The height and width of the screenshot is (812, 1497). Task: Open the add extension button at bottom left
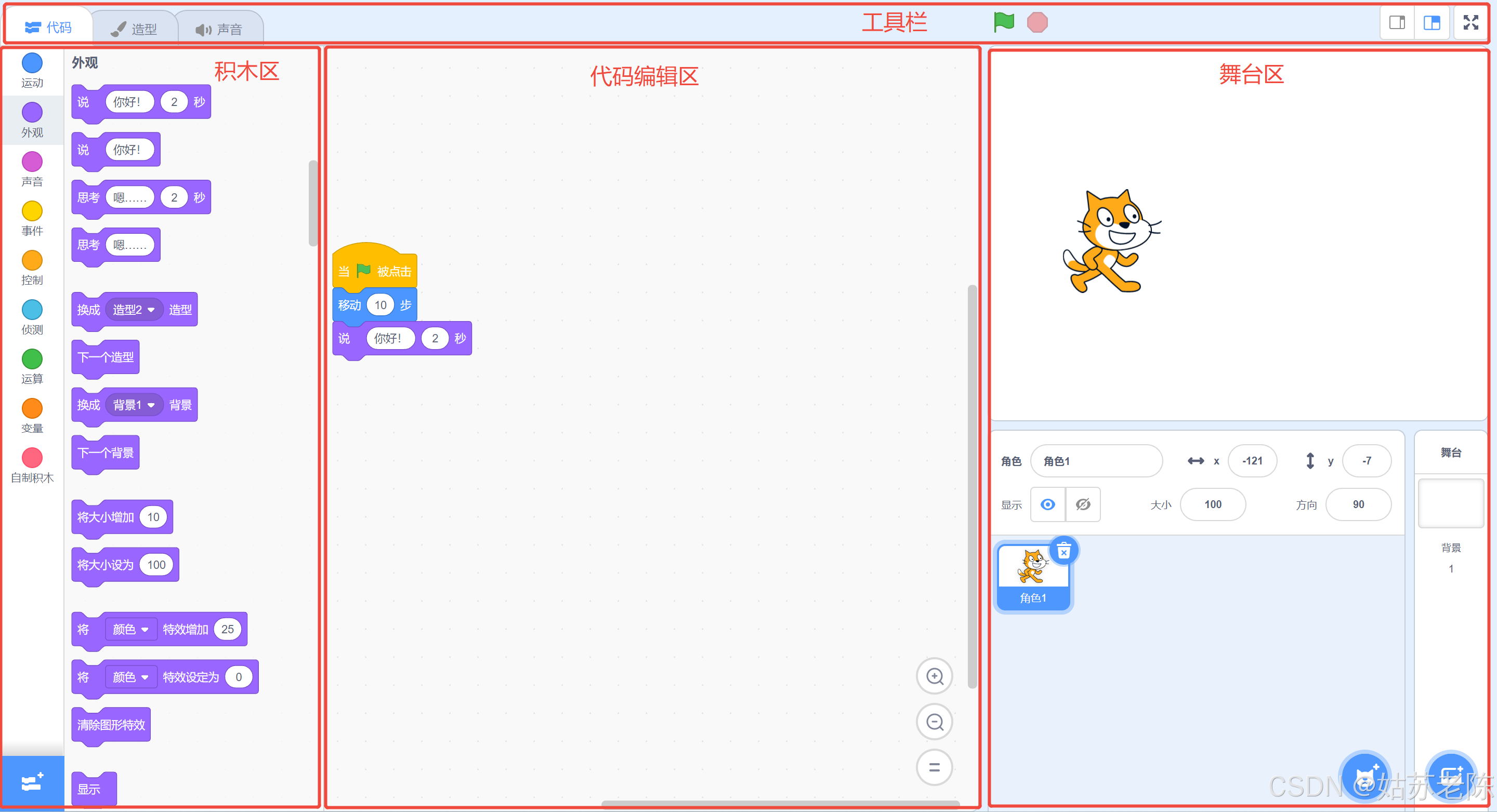[x=32, y=781]
